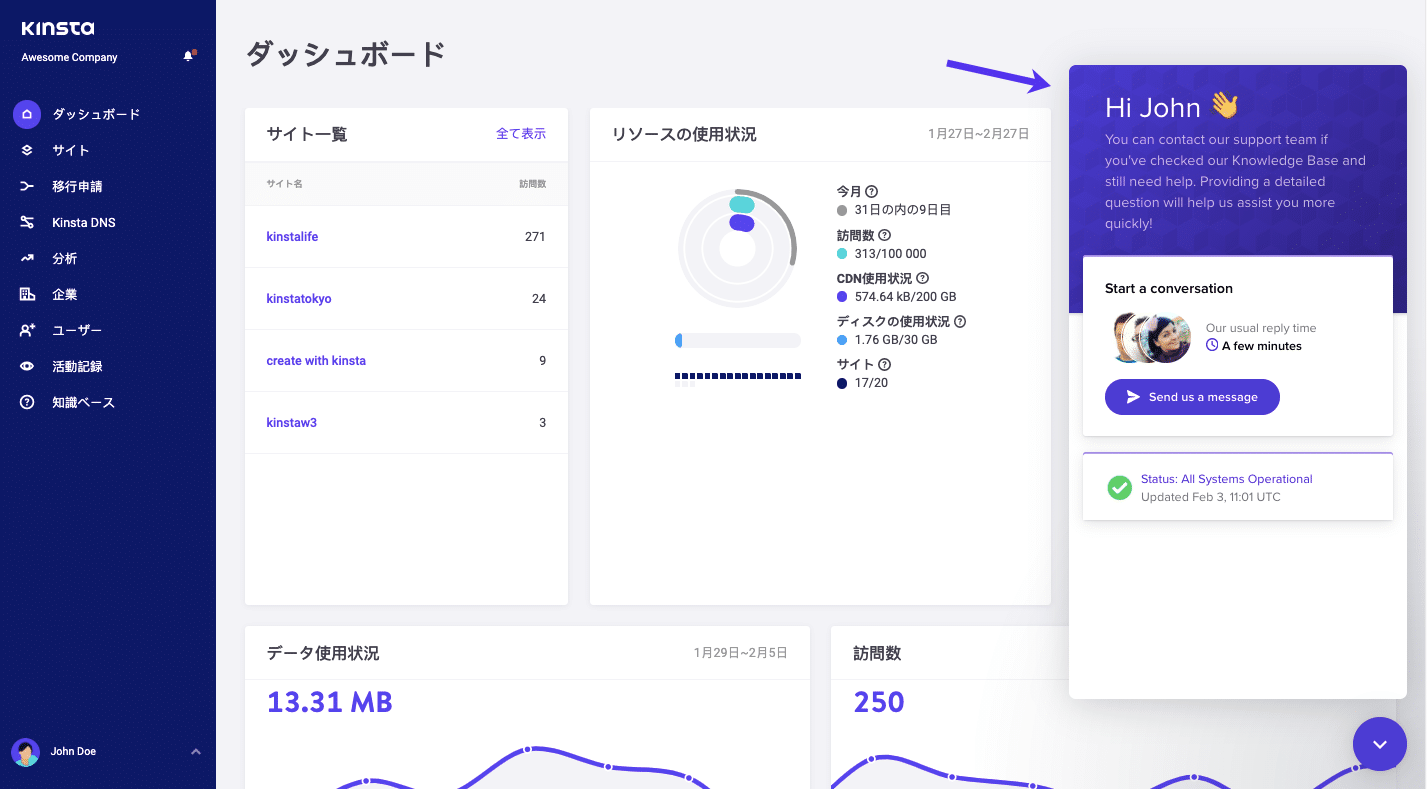
Task: Select the 活動記録 menu entry
Action: coord(27,366)
